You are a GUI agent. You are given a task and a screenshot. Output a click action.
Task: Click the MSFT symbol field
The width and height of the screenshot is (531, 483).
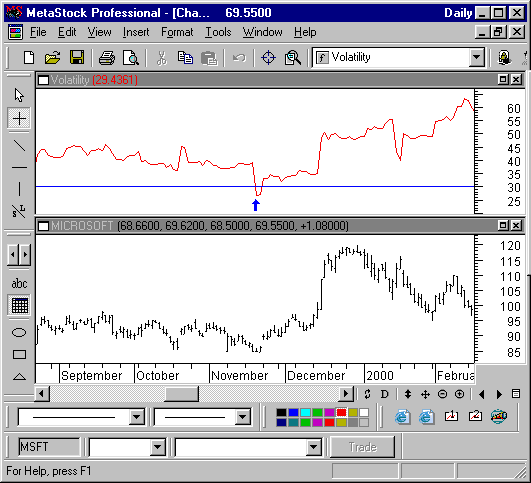pos(49,447)
